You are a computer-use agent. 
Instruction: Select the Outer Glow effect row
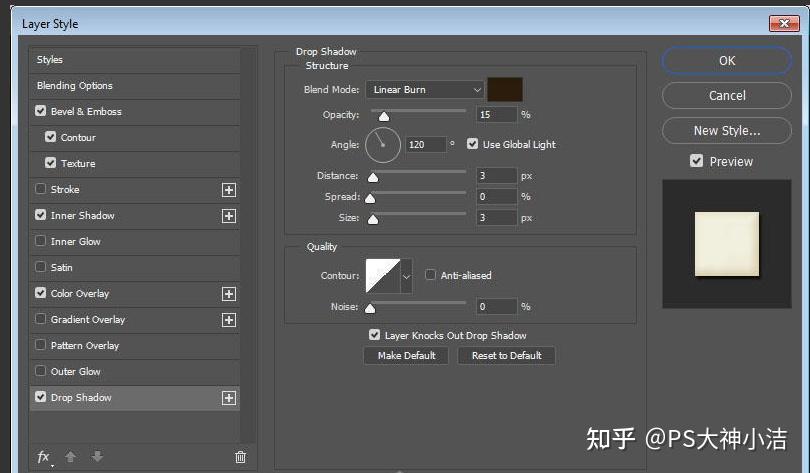click(x=135, y=371)
